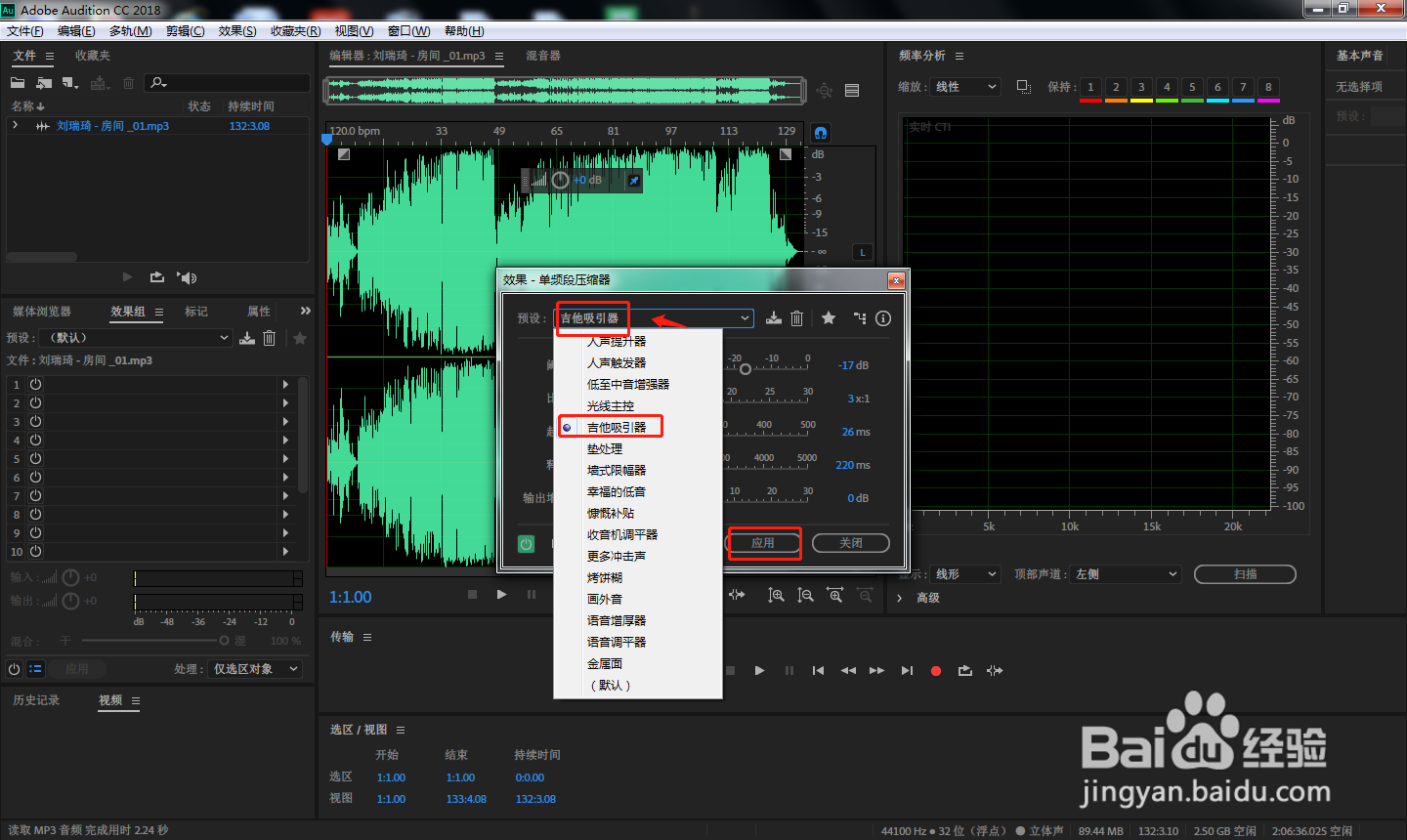Open the 多轨(M) menu
This screenshot has width=1407, height=840.
[x=131, y=31]
